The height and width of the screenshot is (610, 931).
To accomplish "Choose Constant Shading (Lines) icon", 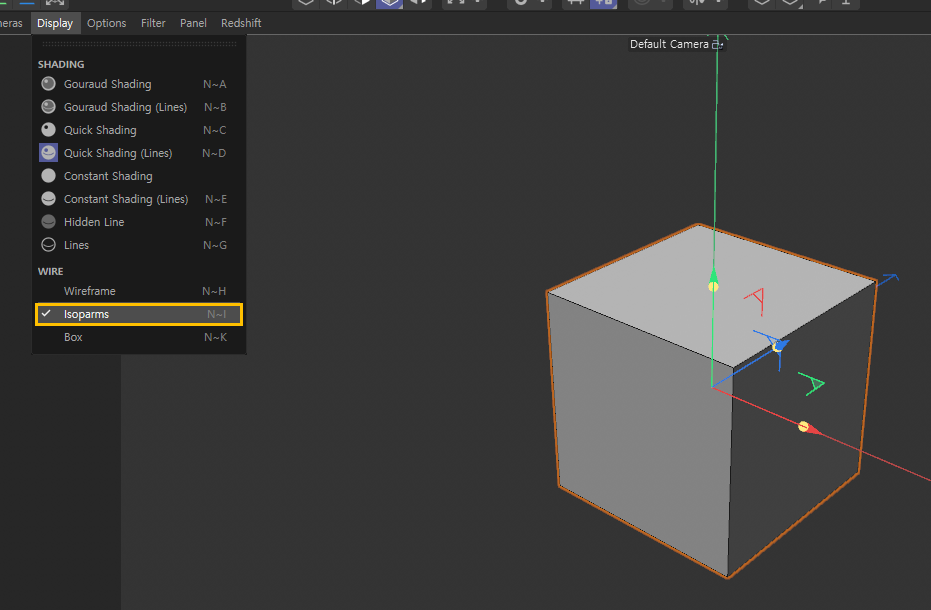I will coord(48,199).
